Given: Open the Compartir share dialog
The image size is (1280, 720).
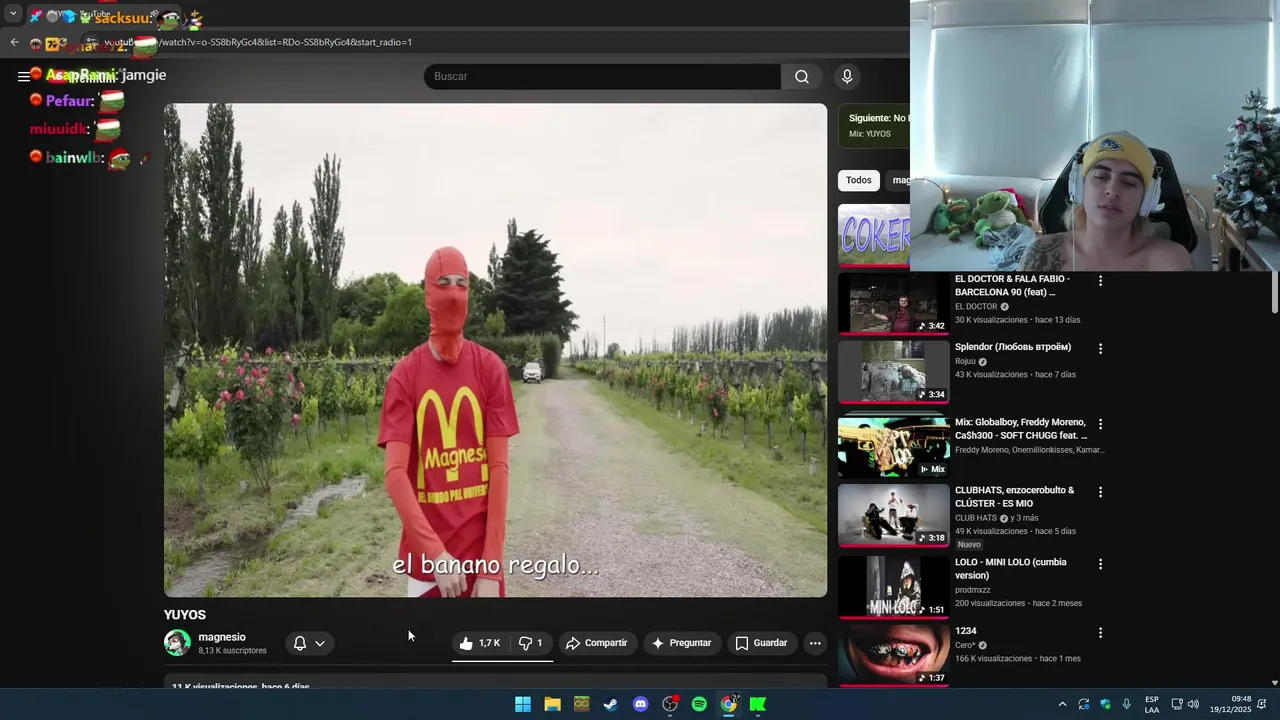Looking at the screenshot, I should [596, 643].
